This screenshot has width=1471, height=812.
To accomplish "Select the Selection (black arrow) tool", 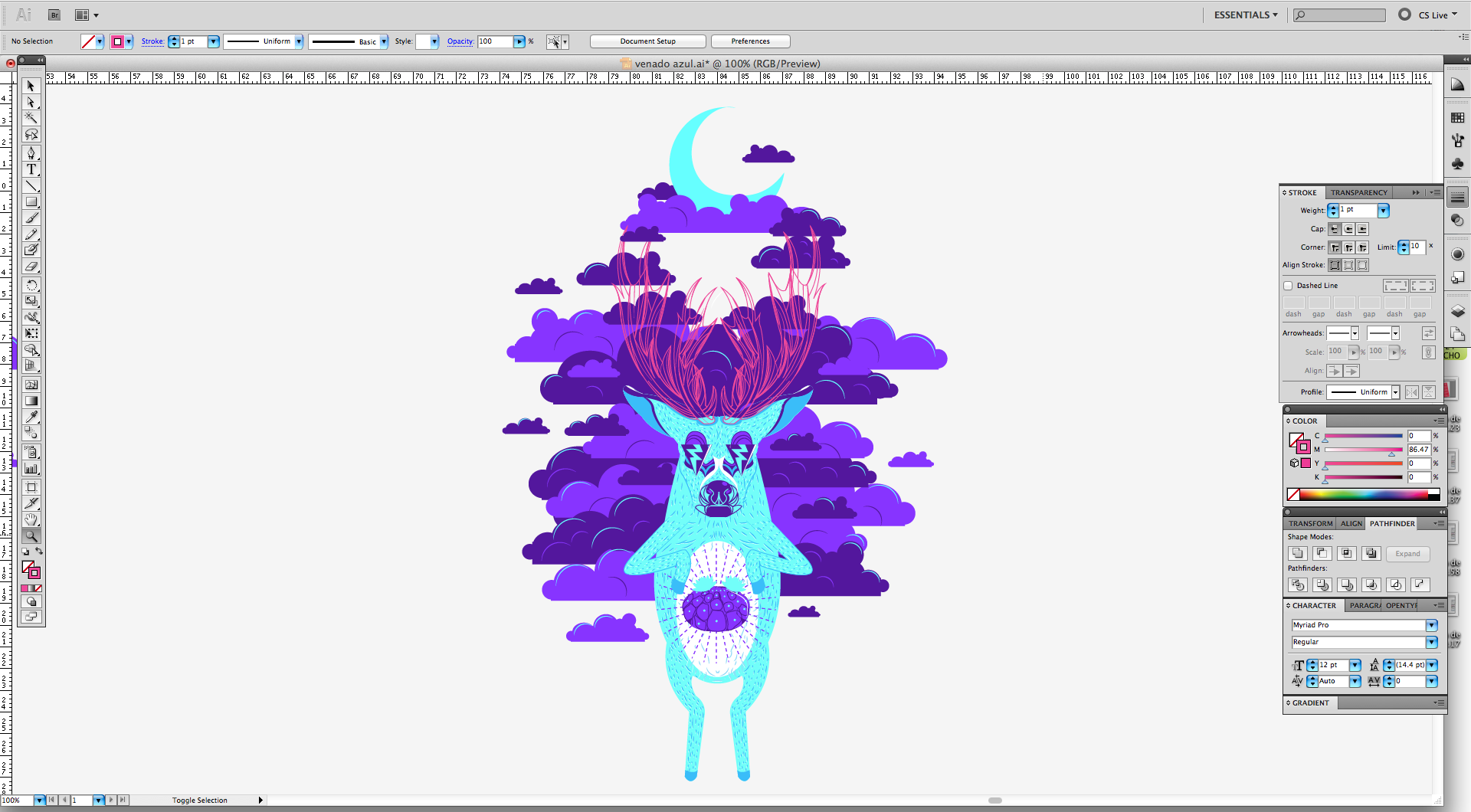I will coord(31,86).
